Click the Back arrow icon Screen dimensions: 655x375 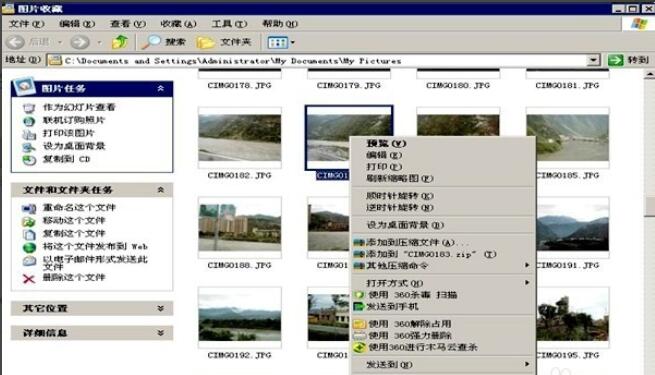pyautogui.click(x=15, y=42)
